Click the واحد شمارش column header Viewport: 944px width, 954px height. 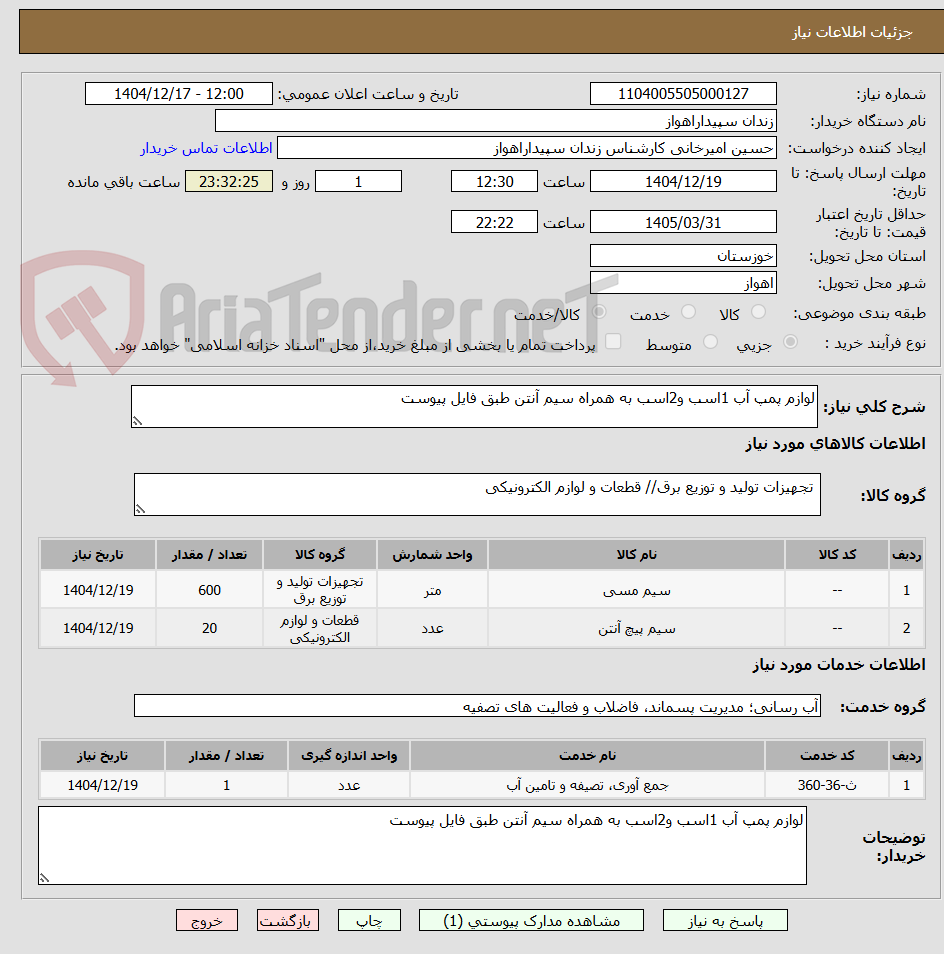click(x=432, y=554)
